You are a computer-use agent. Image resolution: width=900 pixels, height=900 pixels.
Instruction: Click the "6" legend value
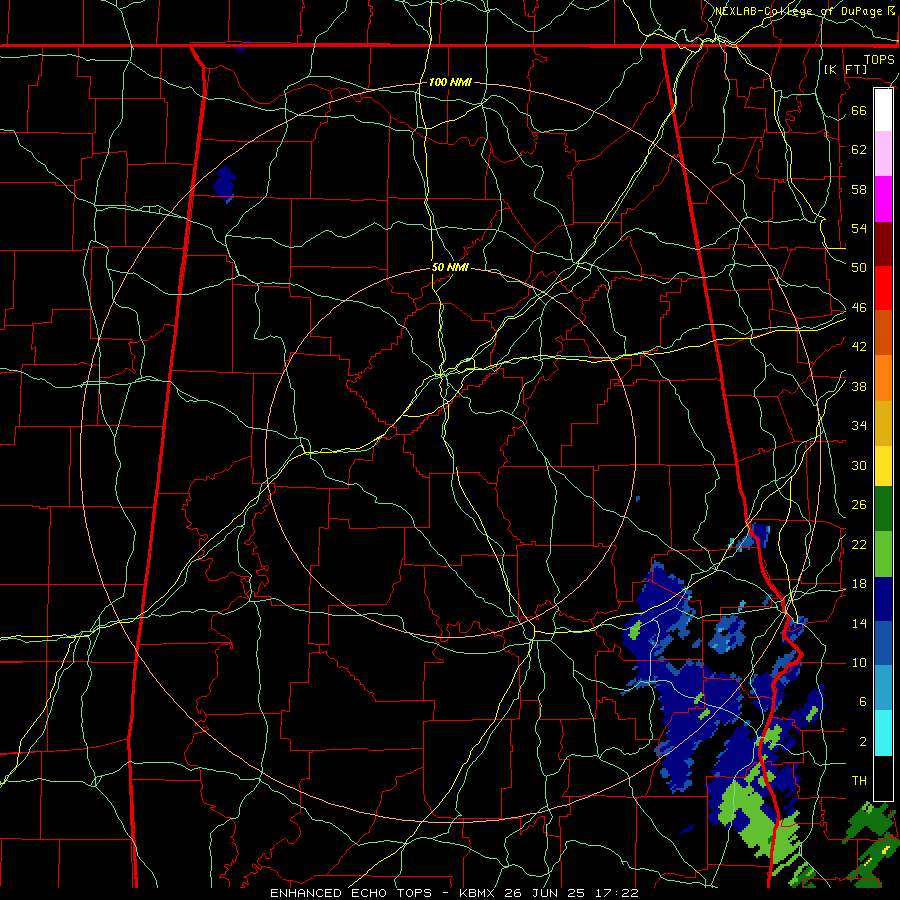point(863,701)
